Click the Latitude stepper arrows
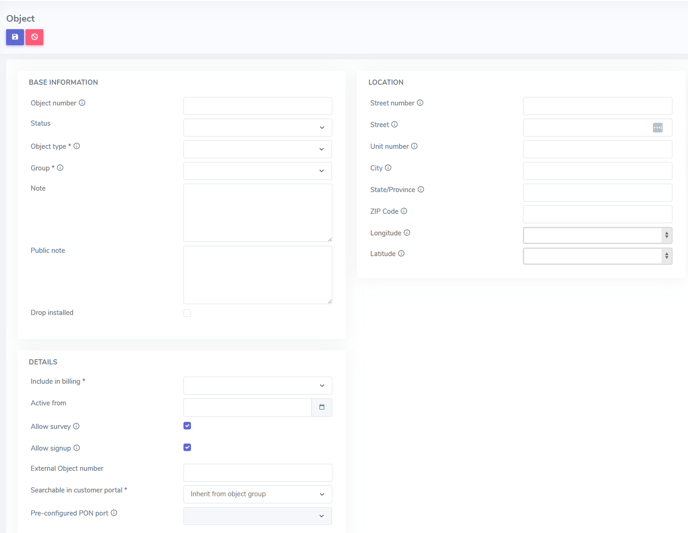This screenshot has height=533, width=688. point(666,256)
